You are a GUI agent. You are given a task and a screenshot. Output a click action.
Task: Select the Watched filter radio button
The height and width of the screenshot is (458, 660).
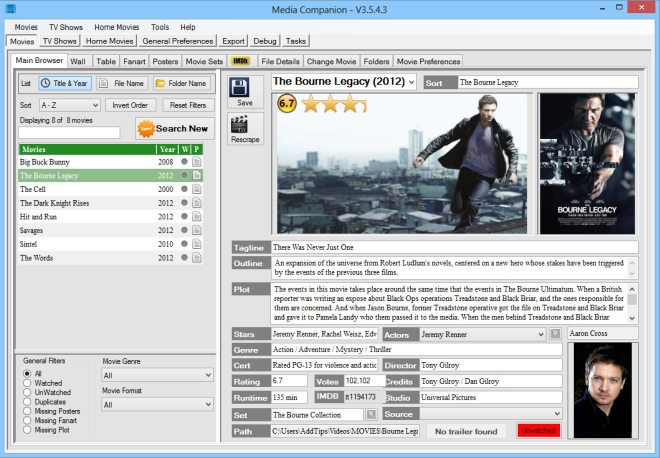[27, 383]
